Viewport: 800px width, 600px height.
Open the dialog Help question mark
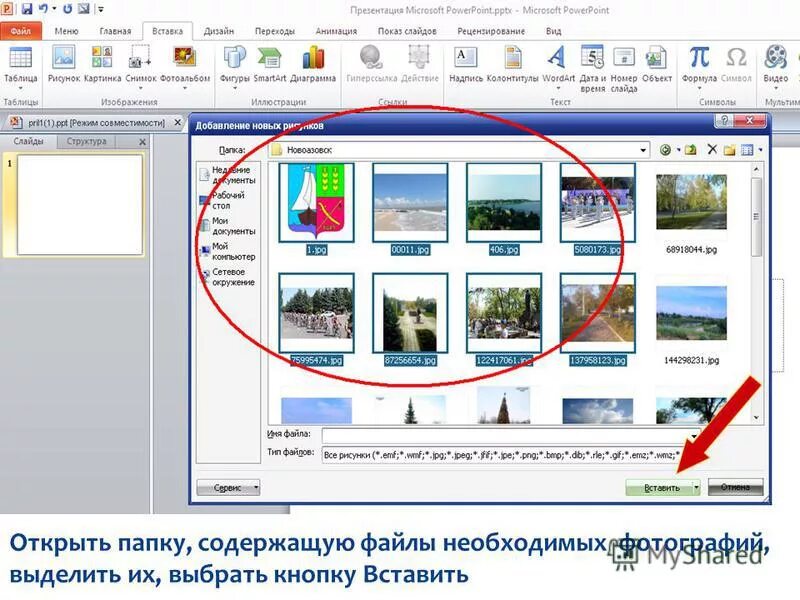pos(724,121)
